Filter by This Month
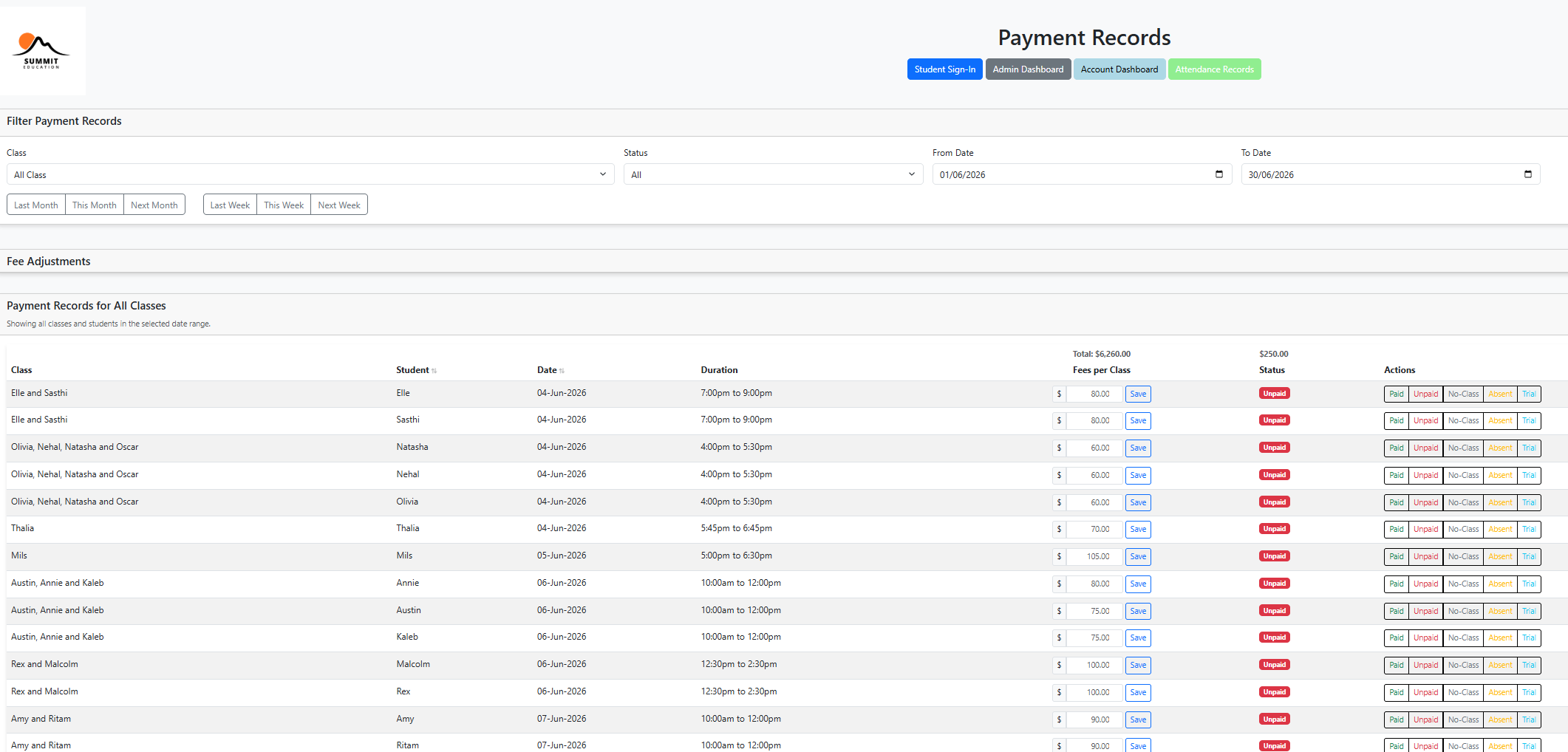1568x752 pixels. (95, 205)
